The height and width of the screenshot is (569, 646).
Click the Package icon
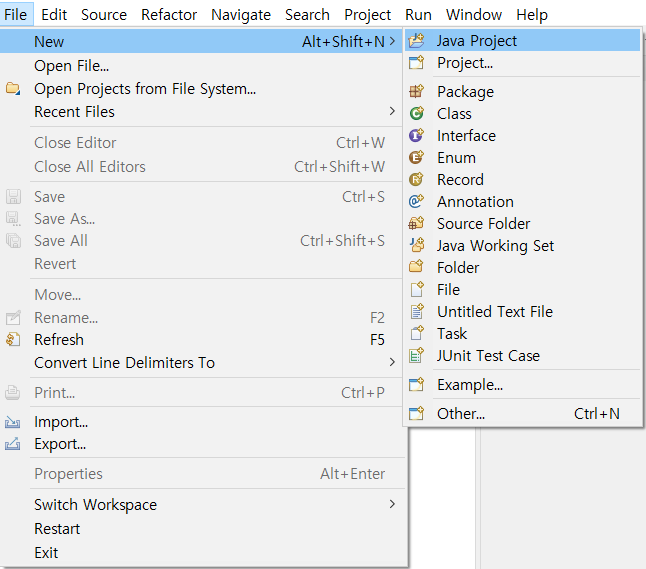(417, 91)
